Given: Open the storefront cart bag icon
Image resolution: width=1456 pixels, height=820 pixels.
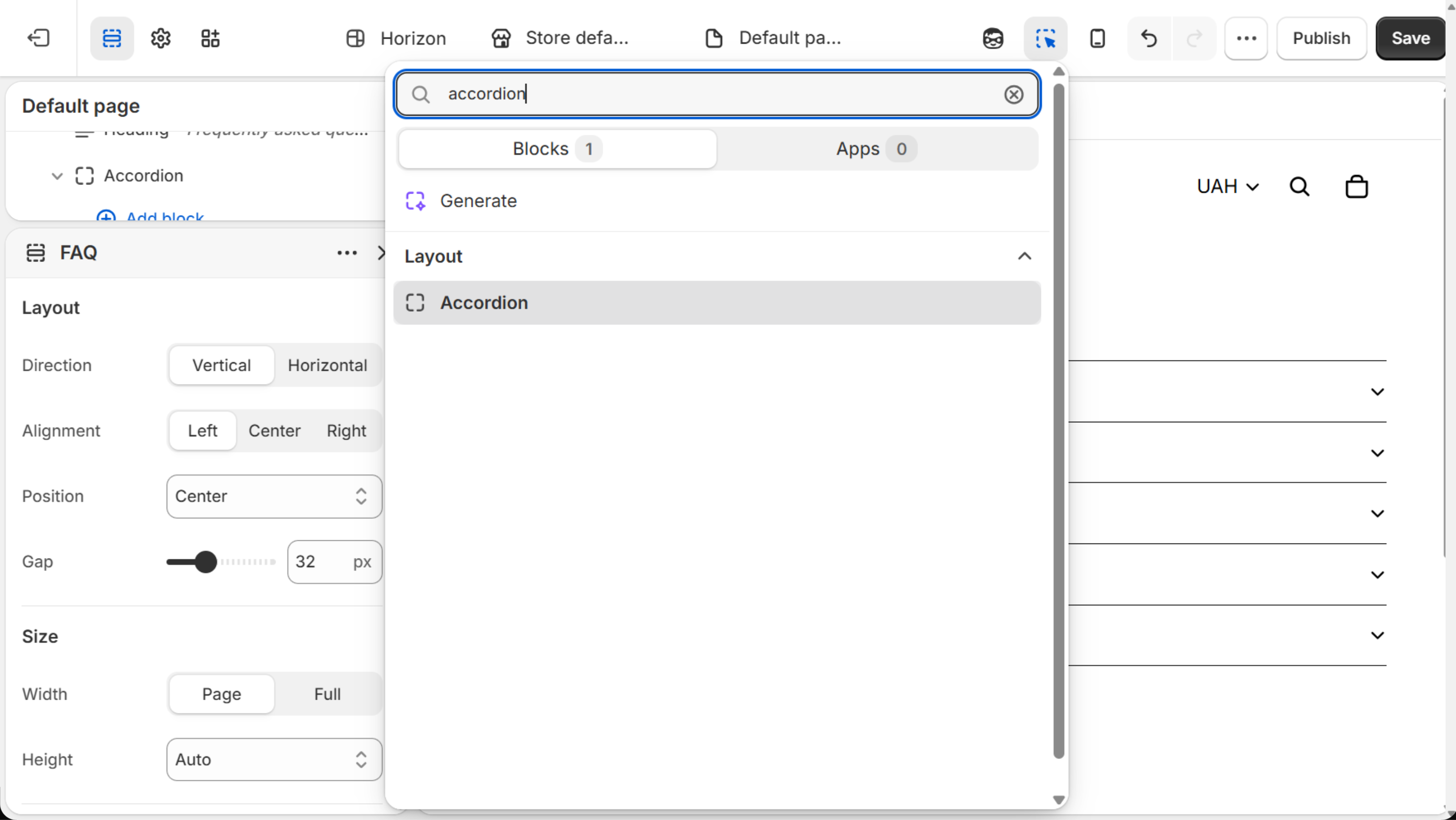Looking at the screenshot, I should pyautogui.click(x=1357, y=186).
